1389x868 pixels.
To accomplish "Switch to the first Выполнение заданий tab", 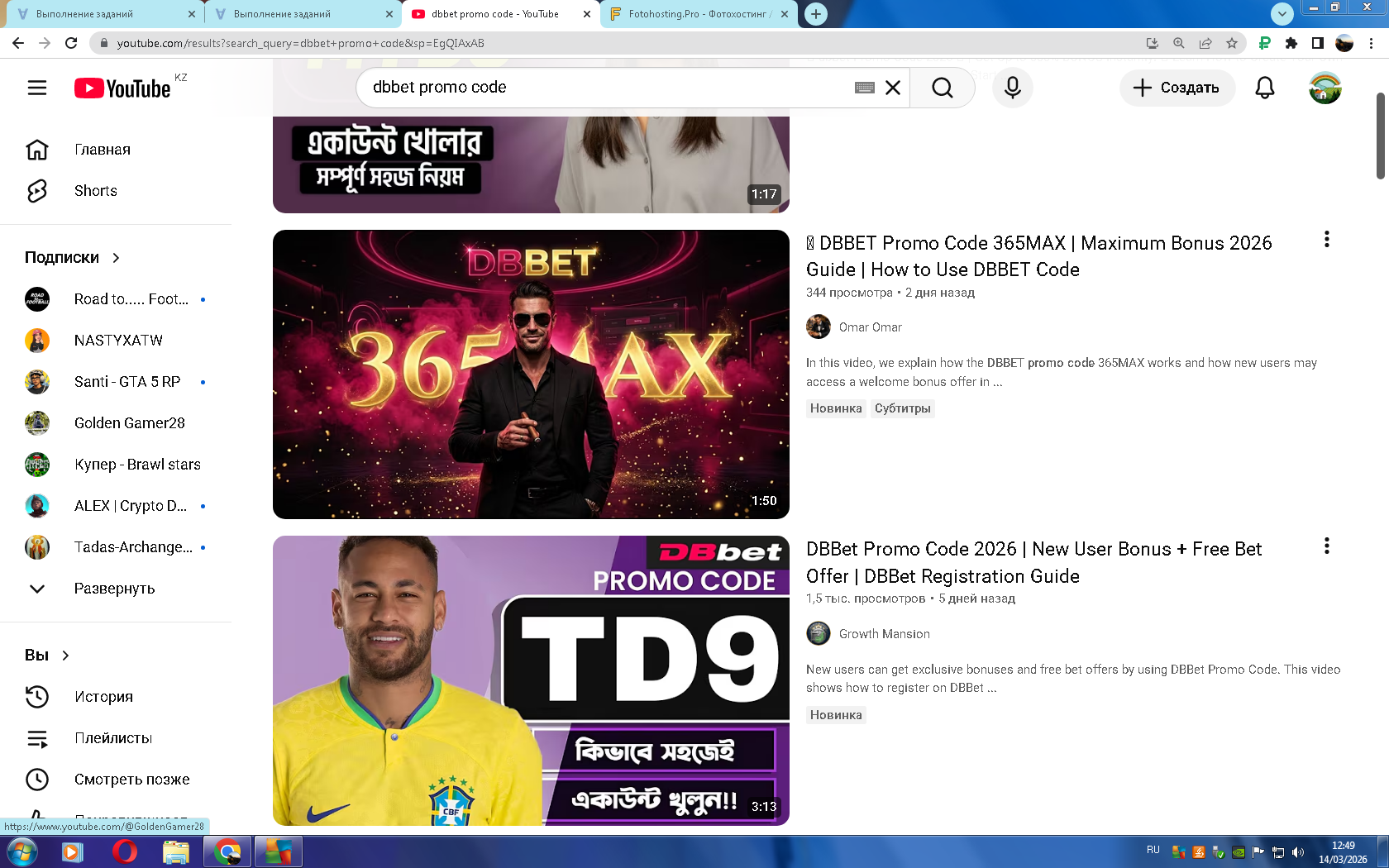I will pyautogui.click(x=103, y=14).
